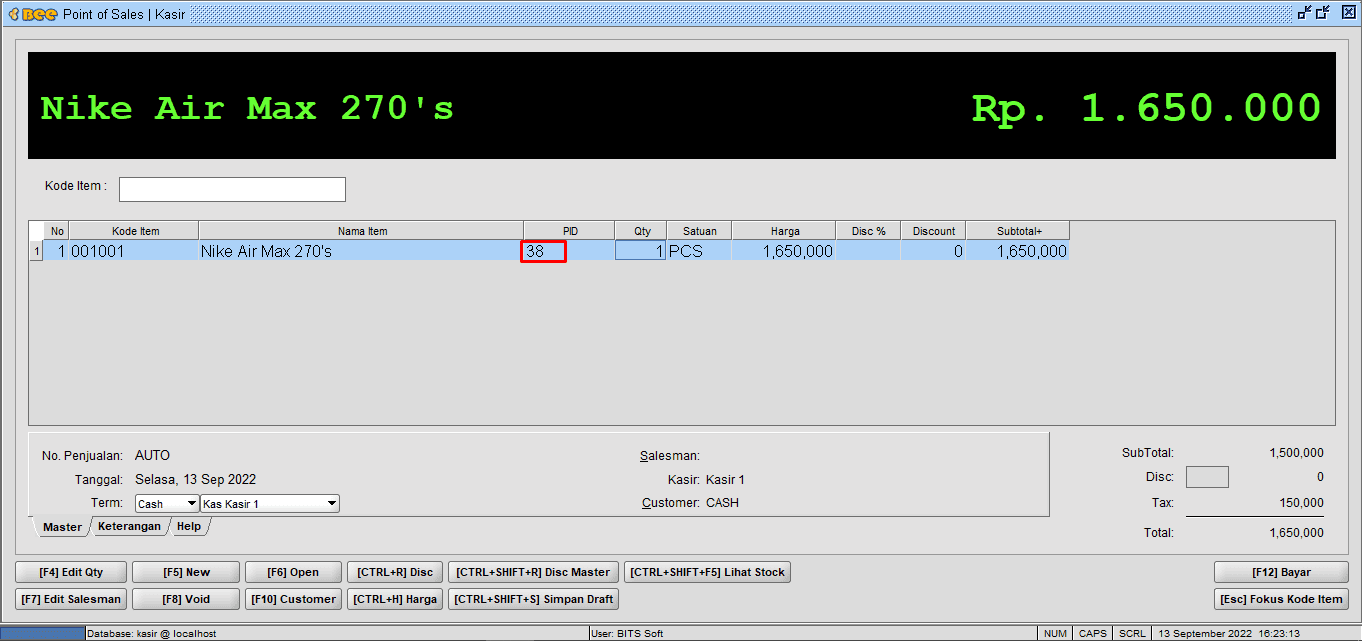Click the Kasir 1 value
Image resolution: width=1362 pixels, height=641 pixels.
pos(725,480)
